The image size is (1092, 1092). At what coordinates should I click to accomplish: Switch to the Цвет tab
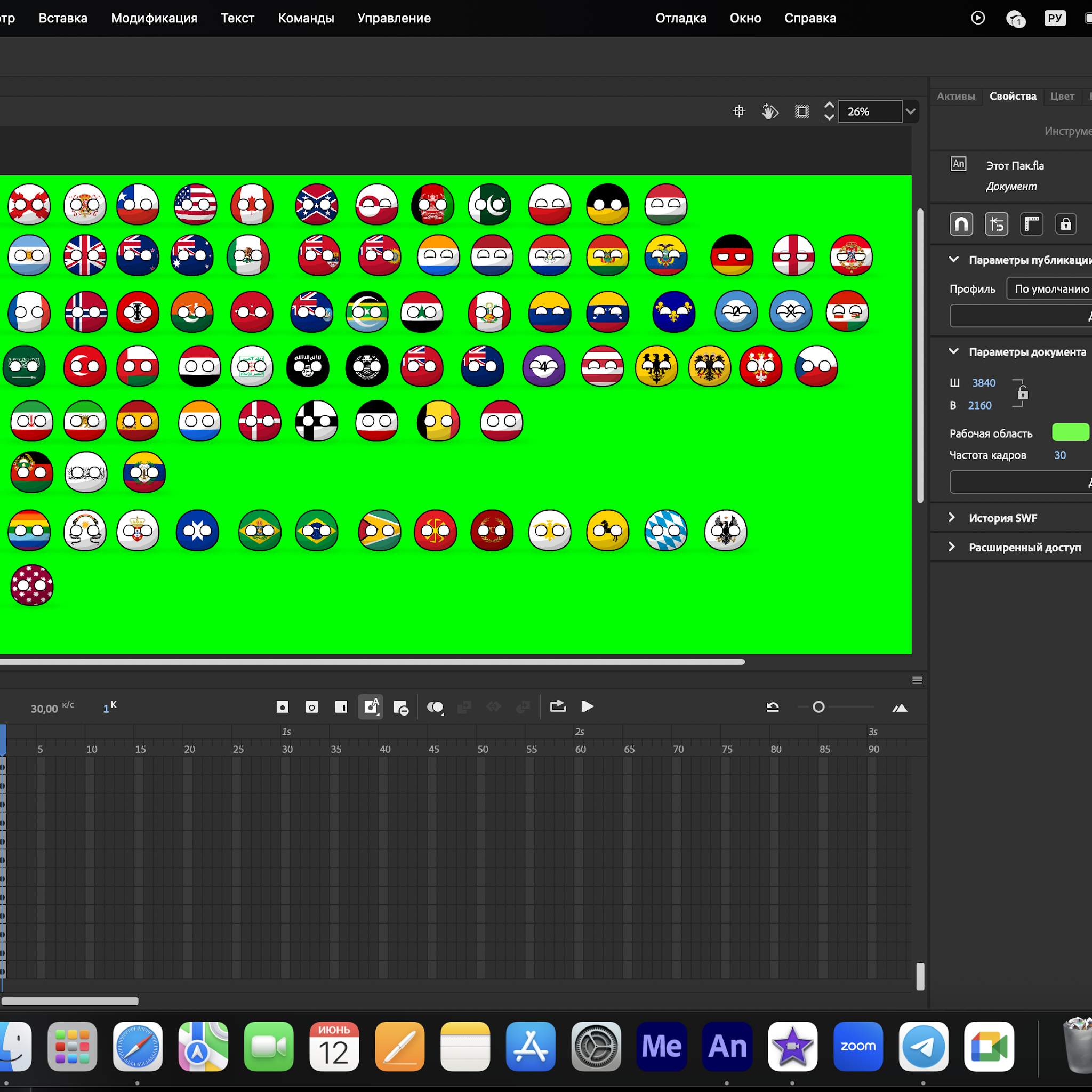(1062, 96)
